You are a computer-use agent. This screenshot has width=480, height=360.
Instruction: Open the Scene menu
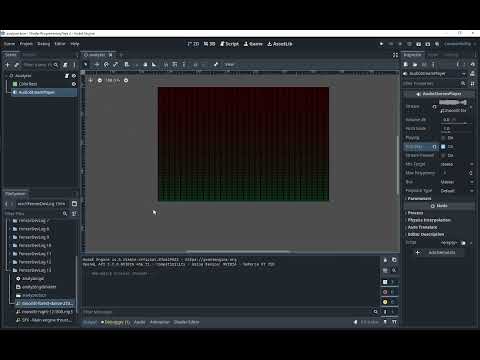click(9, 44)
